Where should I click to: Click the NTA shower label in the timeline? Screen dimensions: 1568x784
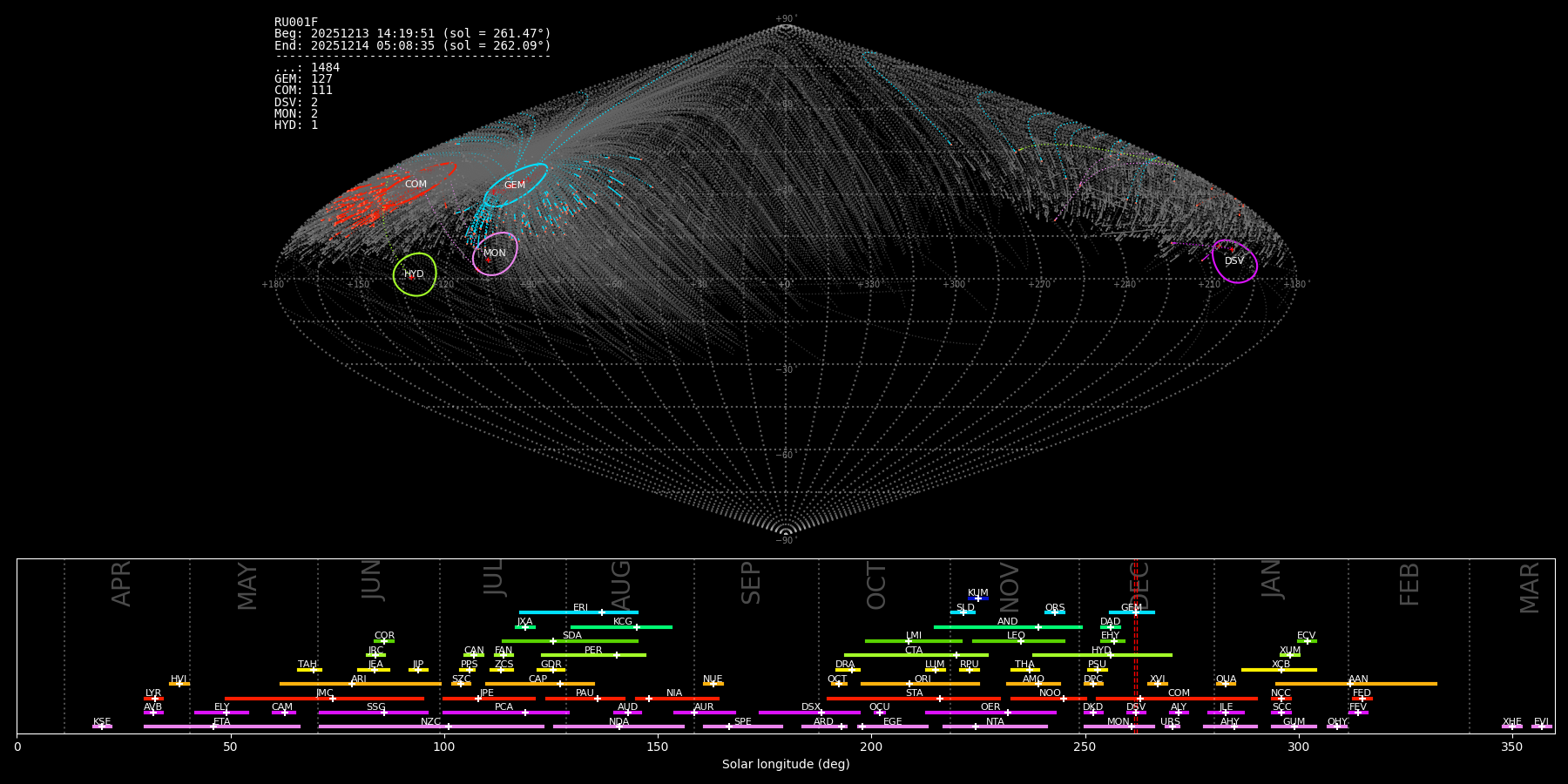[995, 721]
